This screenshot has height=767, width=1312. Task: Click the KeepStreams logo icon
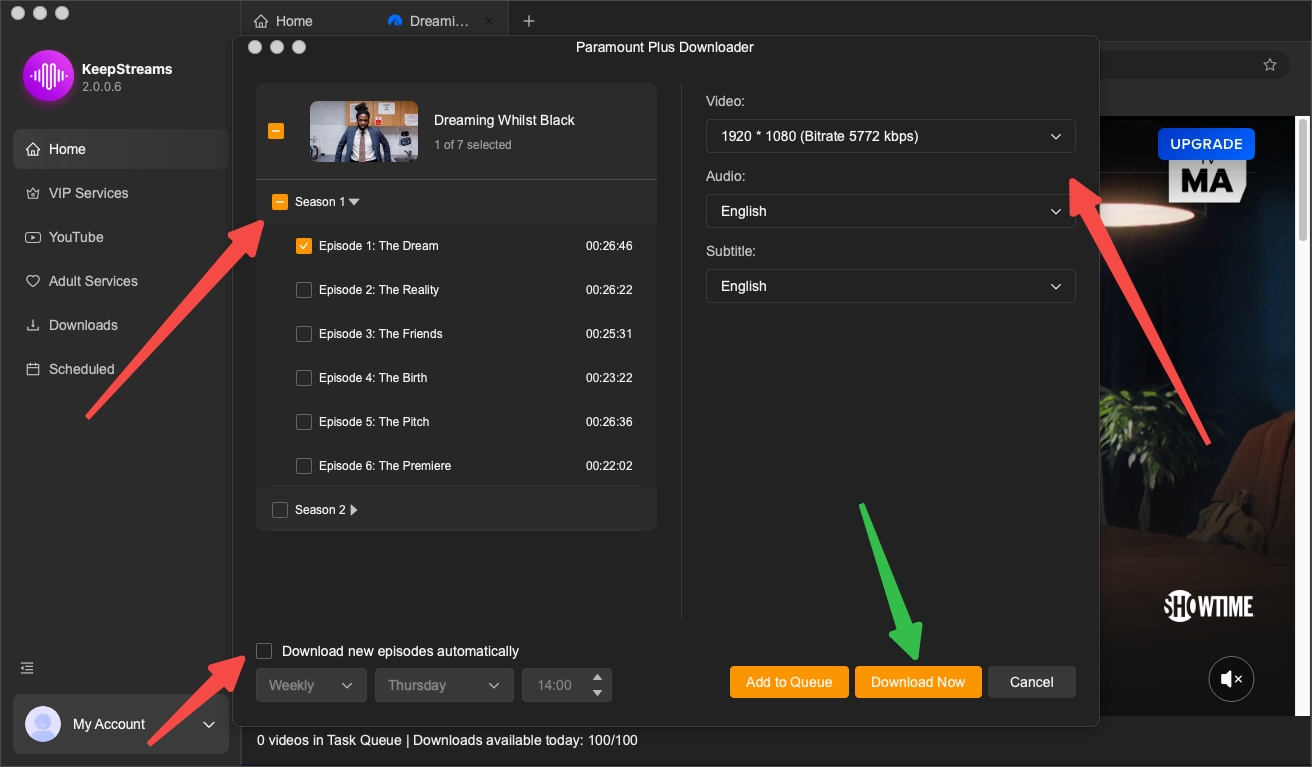click(x=48, y=76)
